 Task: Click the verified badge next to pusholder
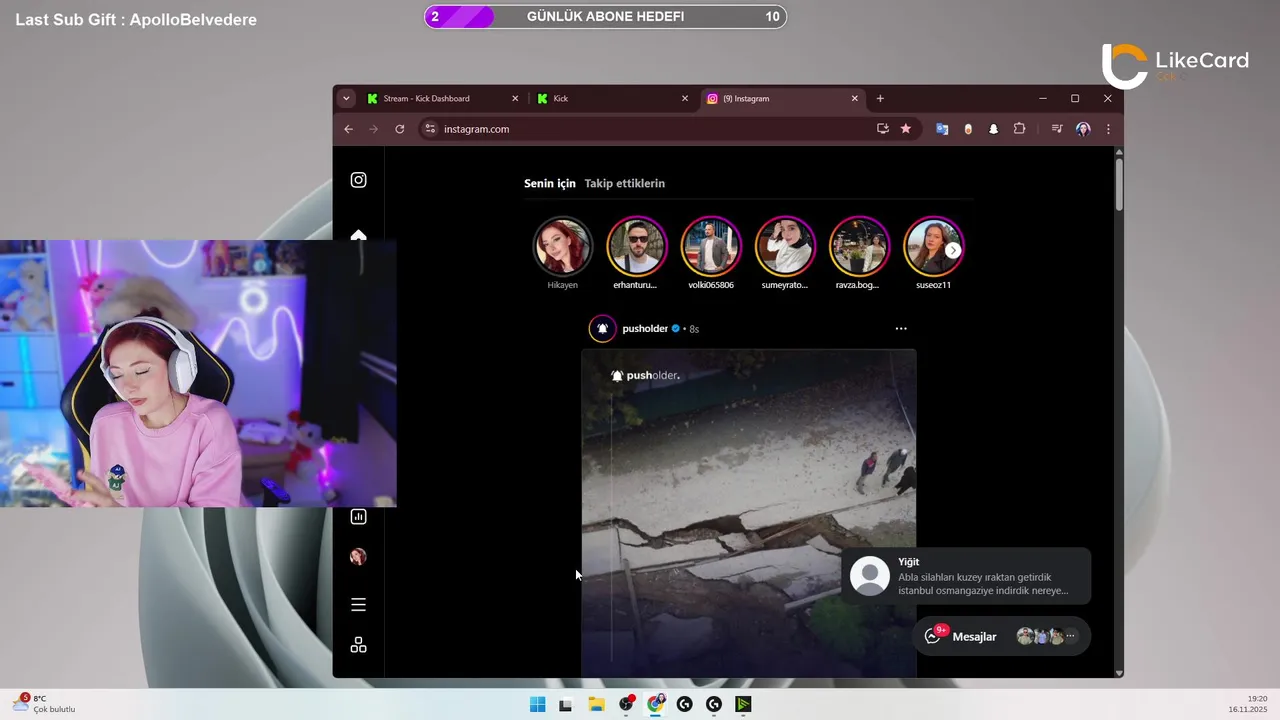pyautogui.click(x=676, y=328)
